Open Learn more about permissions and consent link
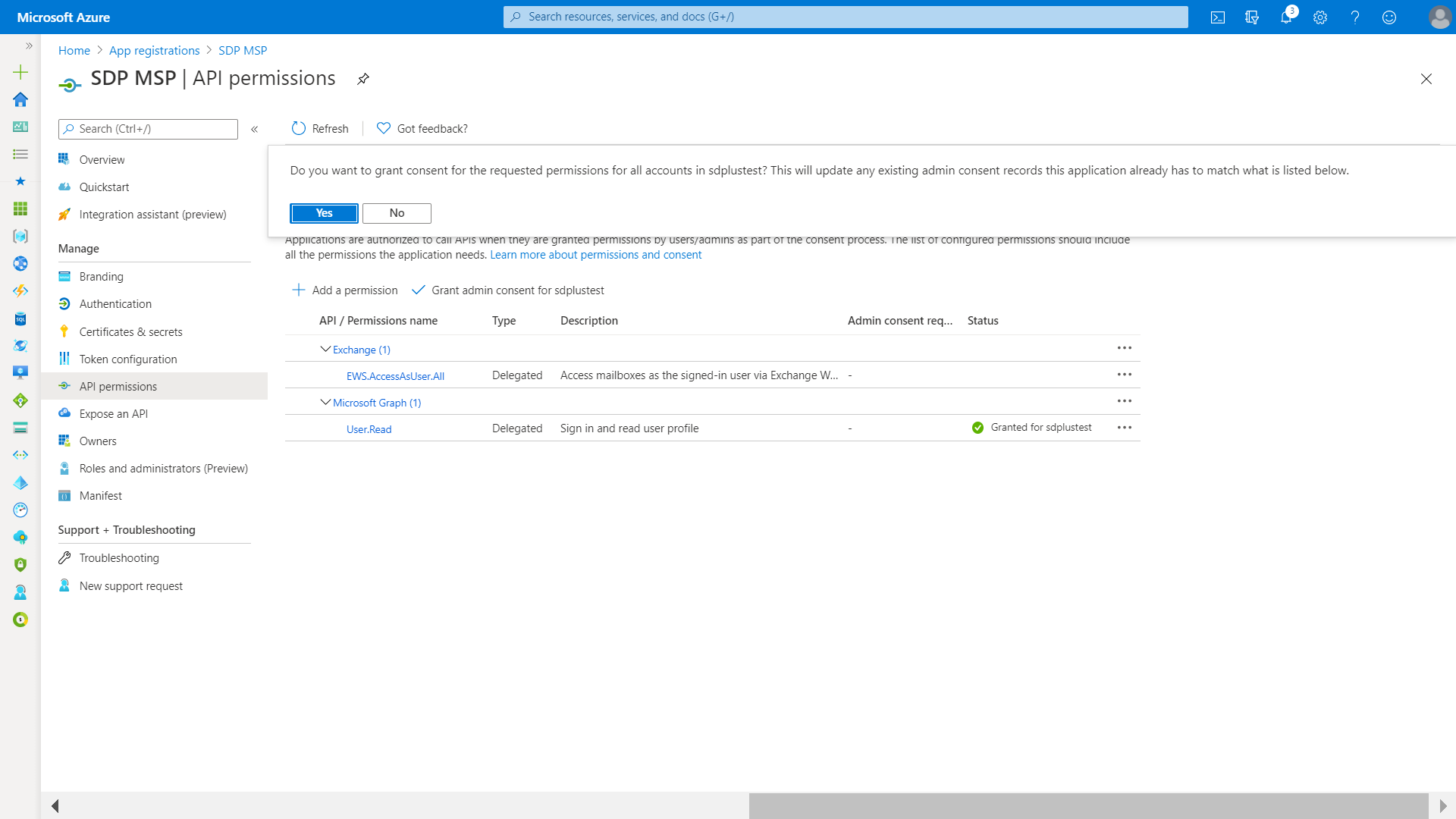Screen dimensions: 1456x819 [595, 255]
